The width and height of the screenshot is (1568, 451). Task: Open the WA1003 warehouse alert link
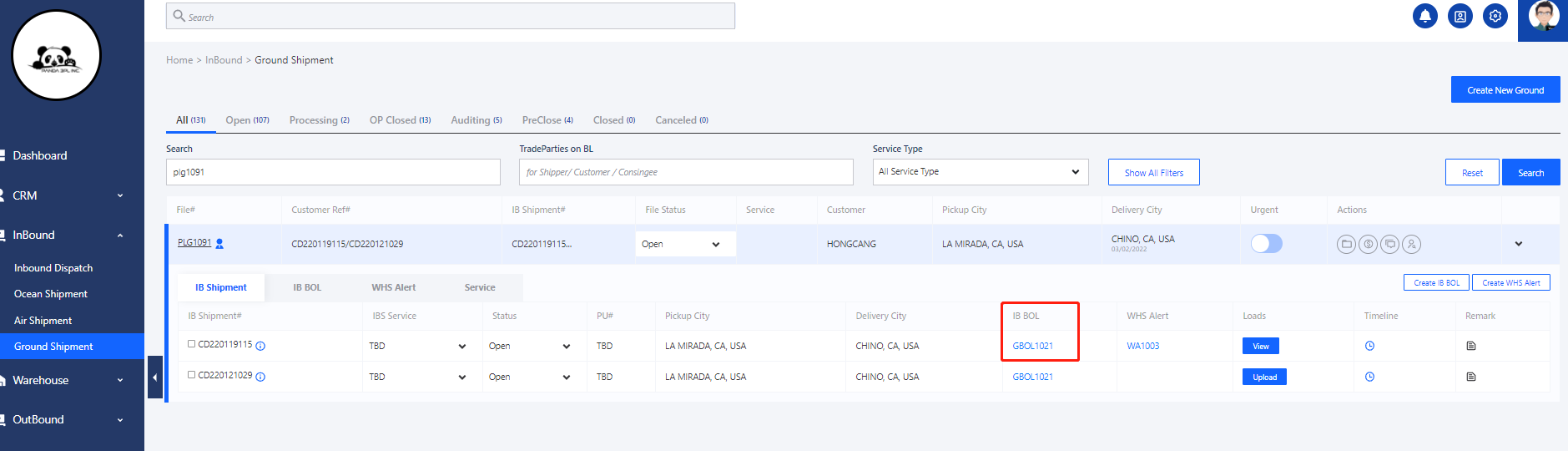(x=1142, y=346)
